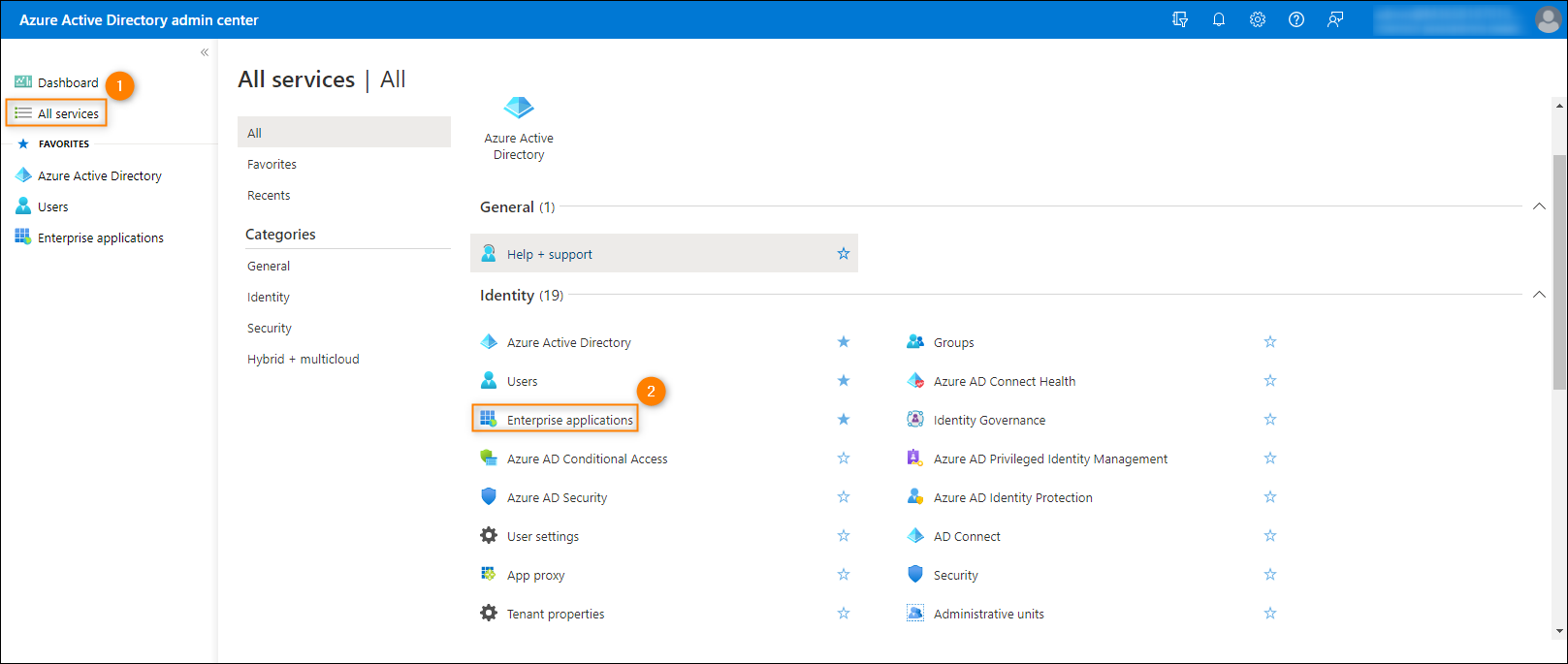1568x664 pixels.
Task: Click the help question mark icon
Action: point(1296,19)
